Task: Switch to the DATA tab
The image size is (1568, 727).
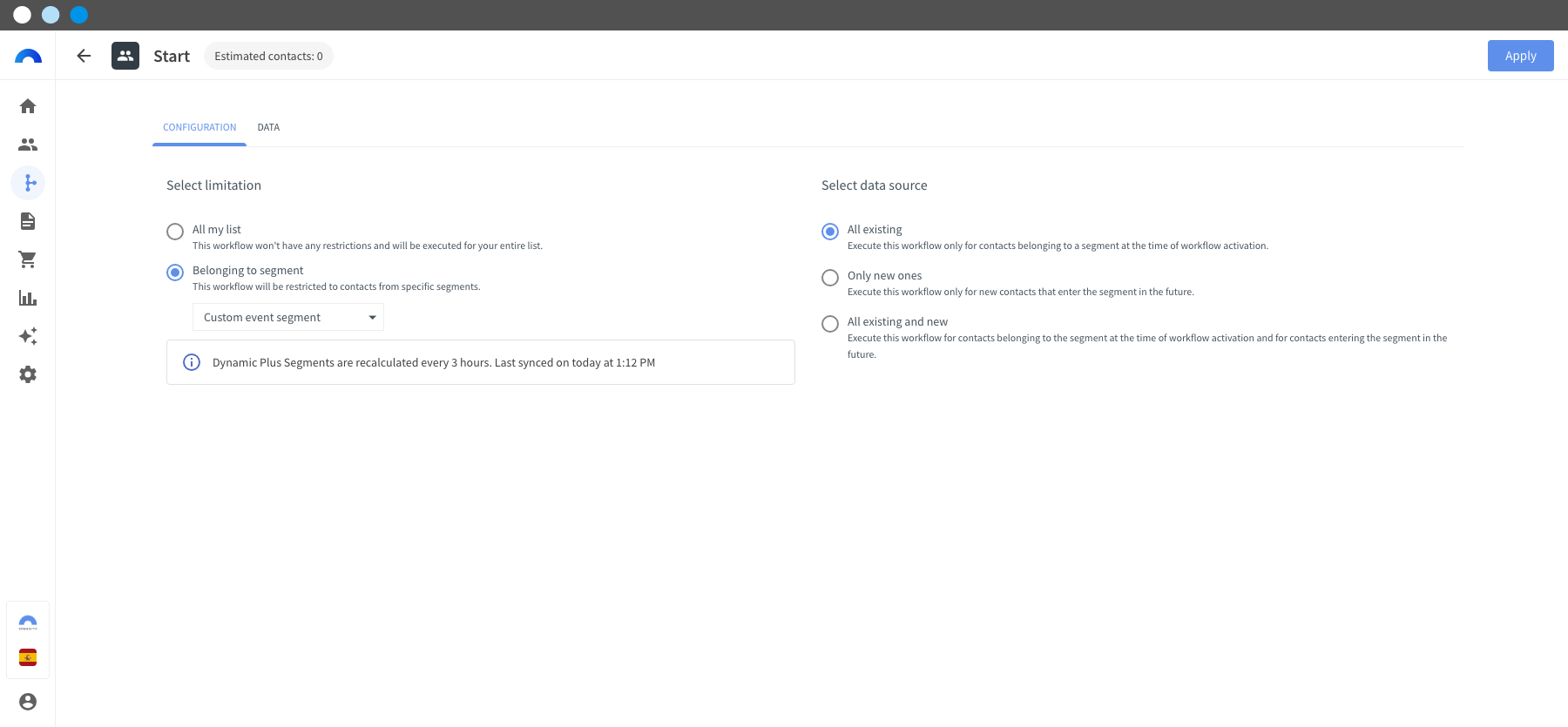Action: point(268,127)
